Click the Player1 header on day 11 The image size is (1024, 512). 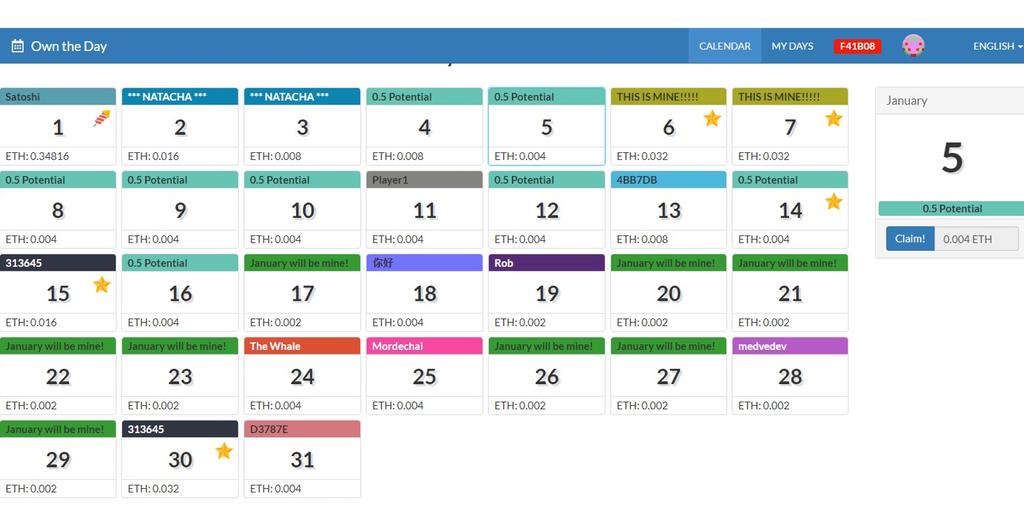[424, 180]
